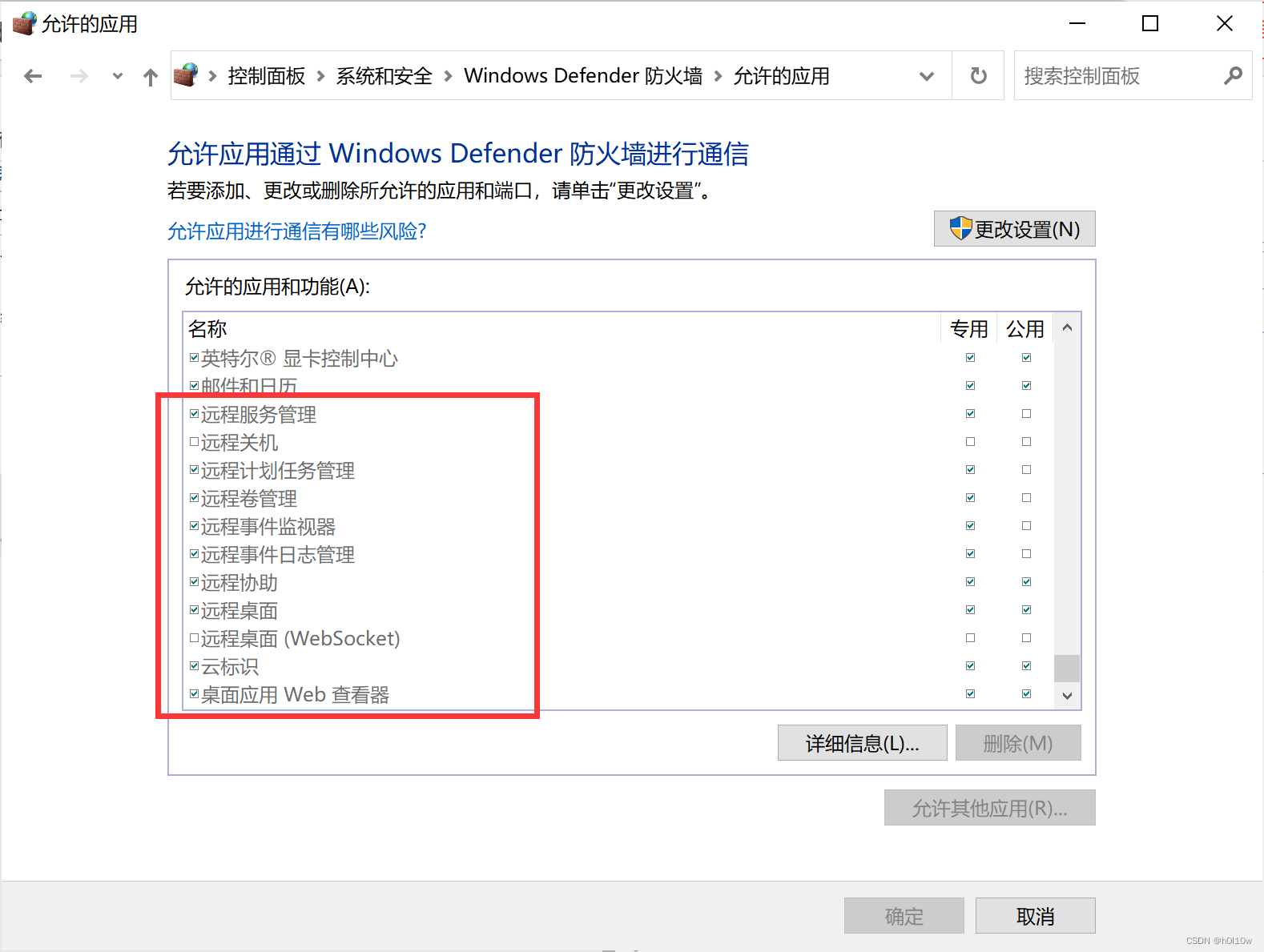Screen dimensions: 1264x952
Task: Click the shield icon on 更改设置
Action: [x=960, y=228]
